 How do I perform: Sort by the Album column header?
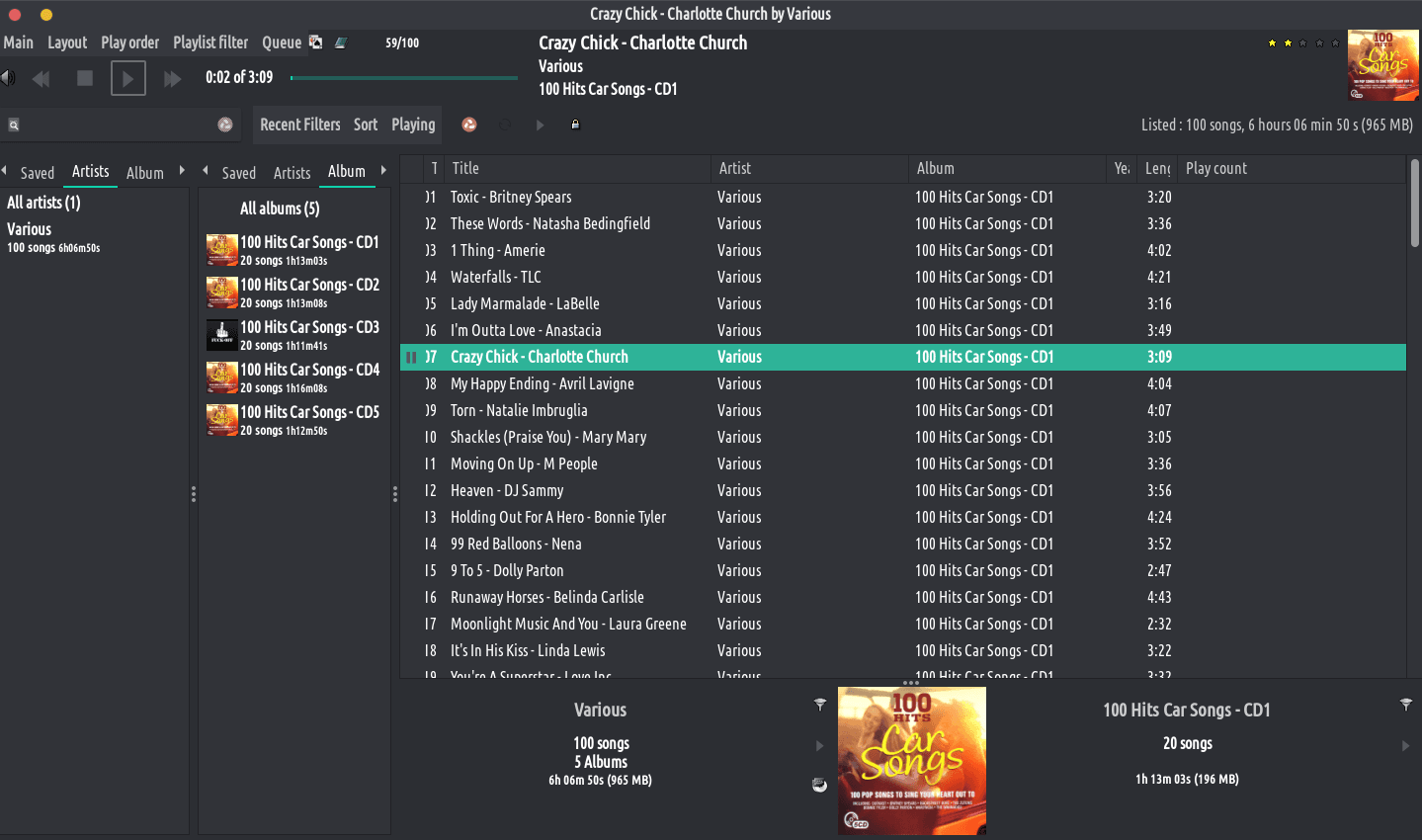click(1006, 169)
